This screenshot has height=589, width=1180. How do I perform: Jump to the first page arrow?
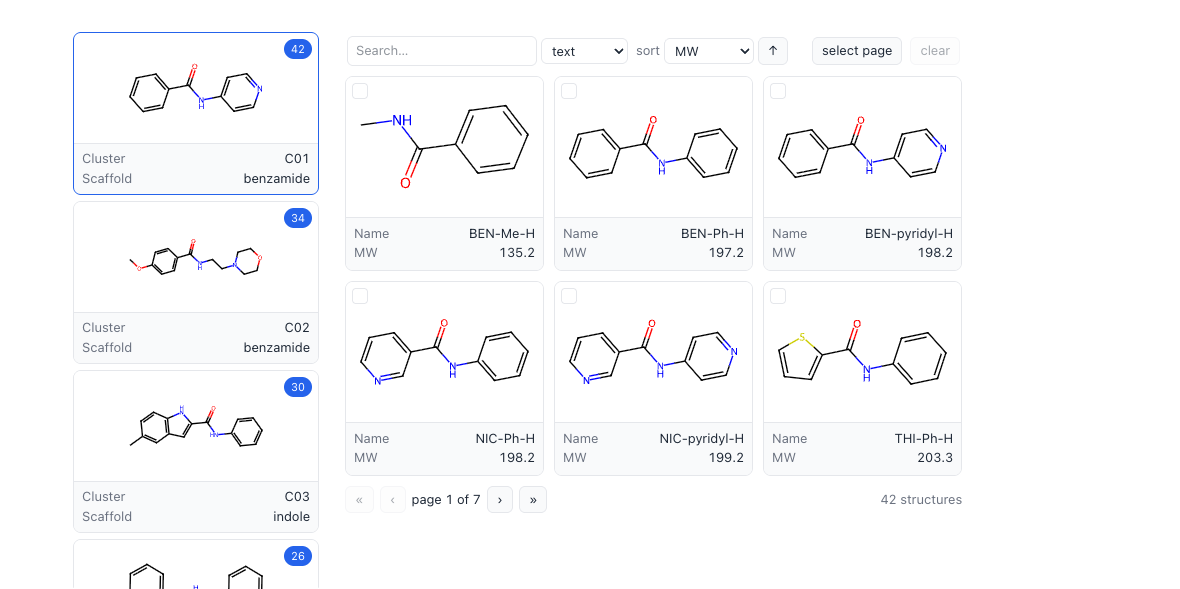pos(360,499)
